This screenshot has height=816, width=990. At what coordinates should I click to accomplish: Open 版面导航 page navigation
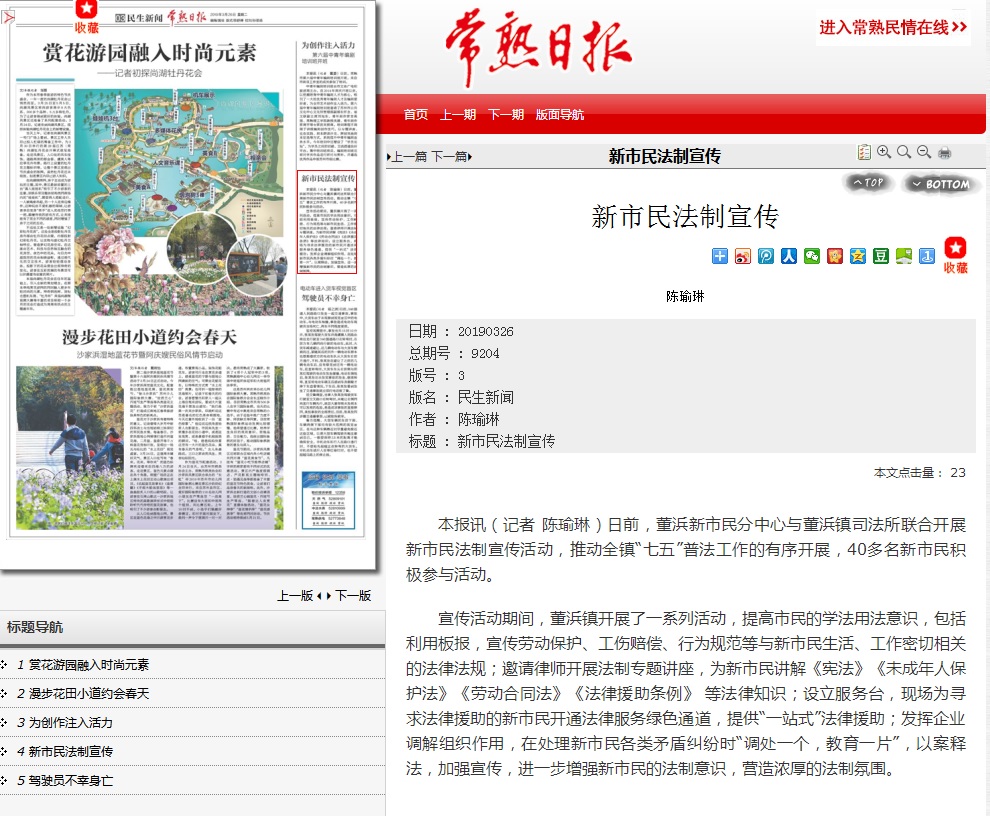[559, 114]
